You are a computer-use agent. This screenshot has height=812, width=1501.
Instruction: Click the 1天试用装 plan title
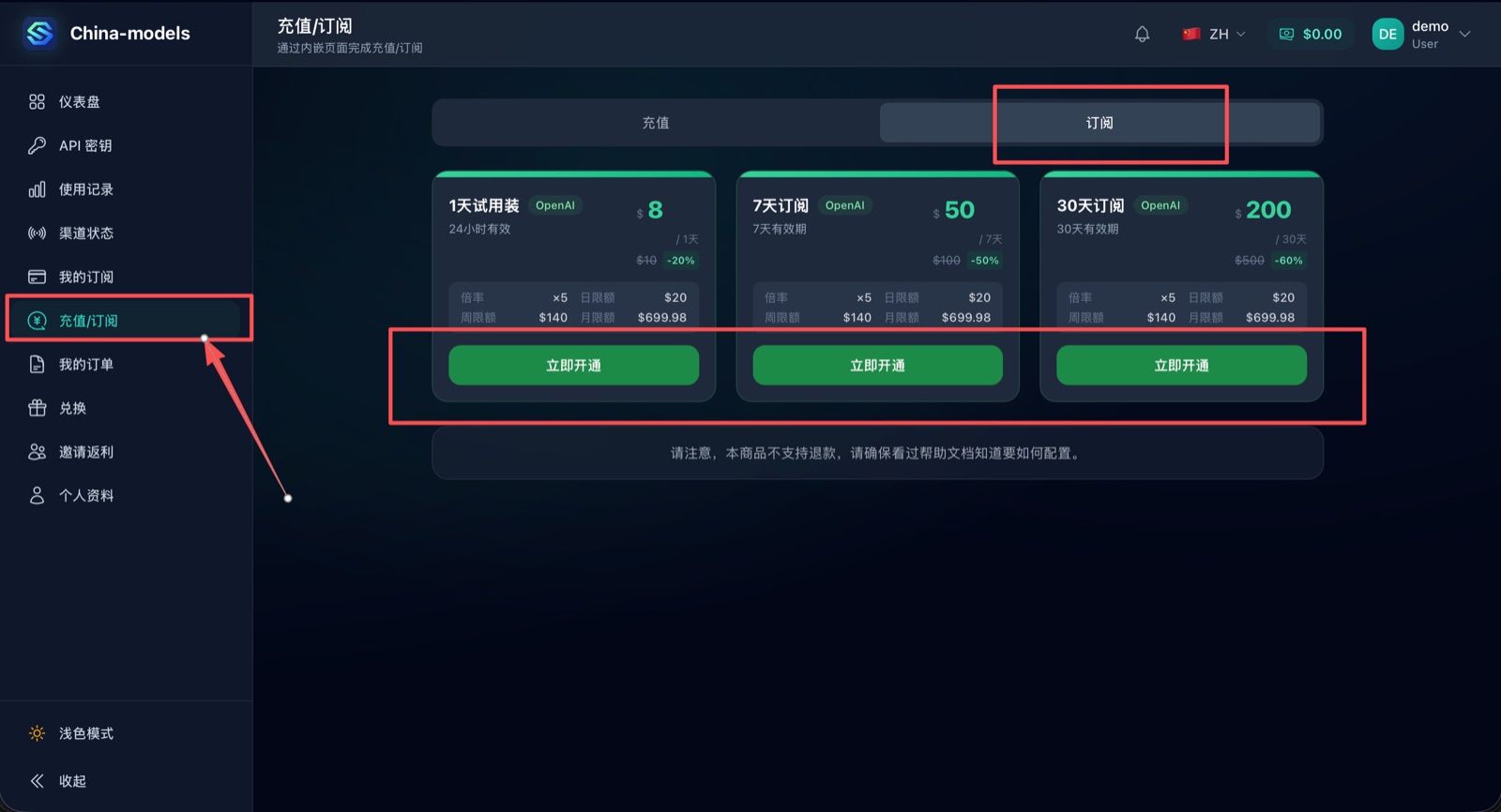click(484, 205)
